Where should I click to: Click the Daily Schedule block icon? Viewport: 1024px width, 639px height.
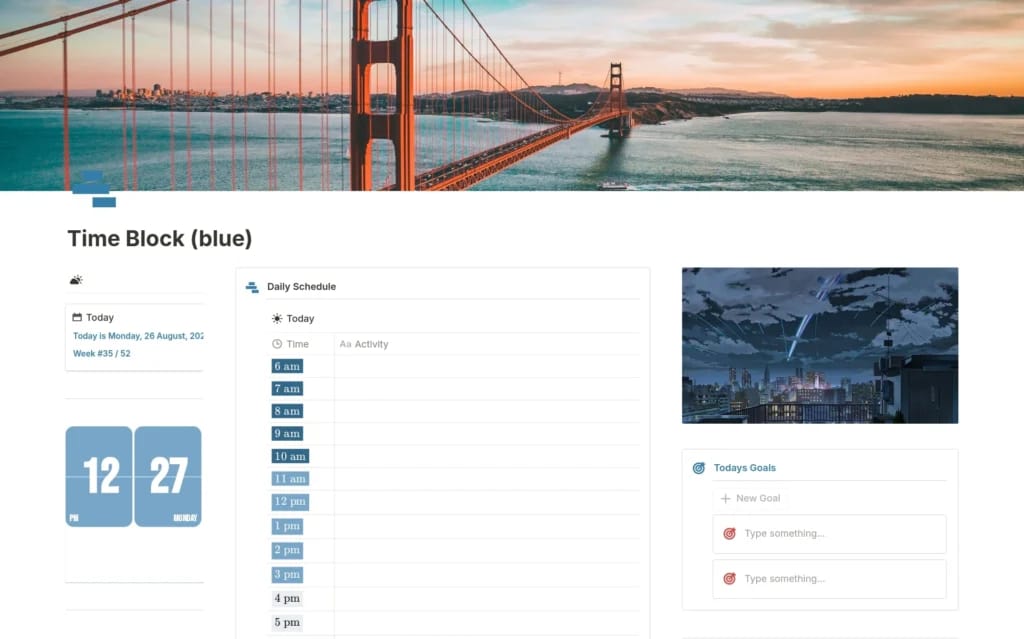[252, 287]
